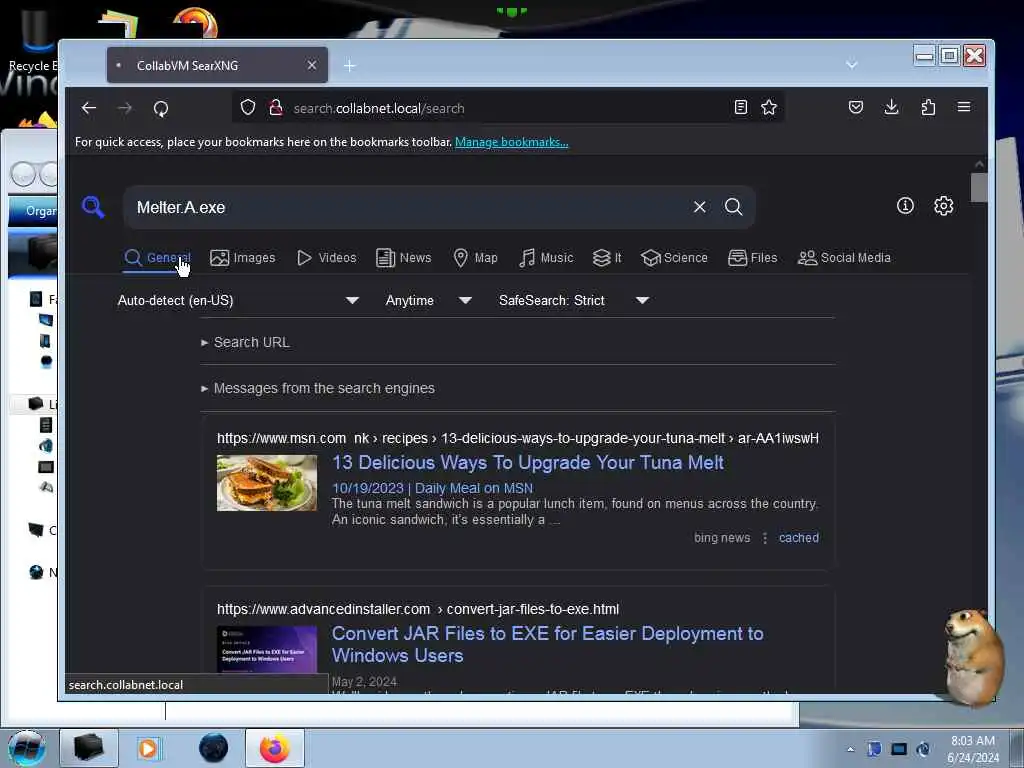
Task: Switch to the It search tab
Action: click(x=607, y=257)
